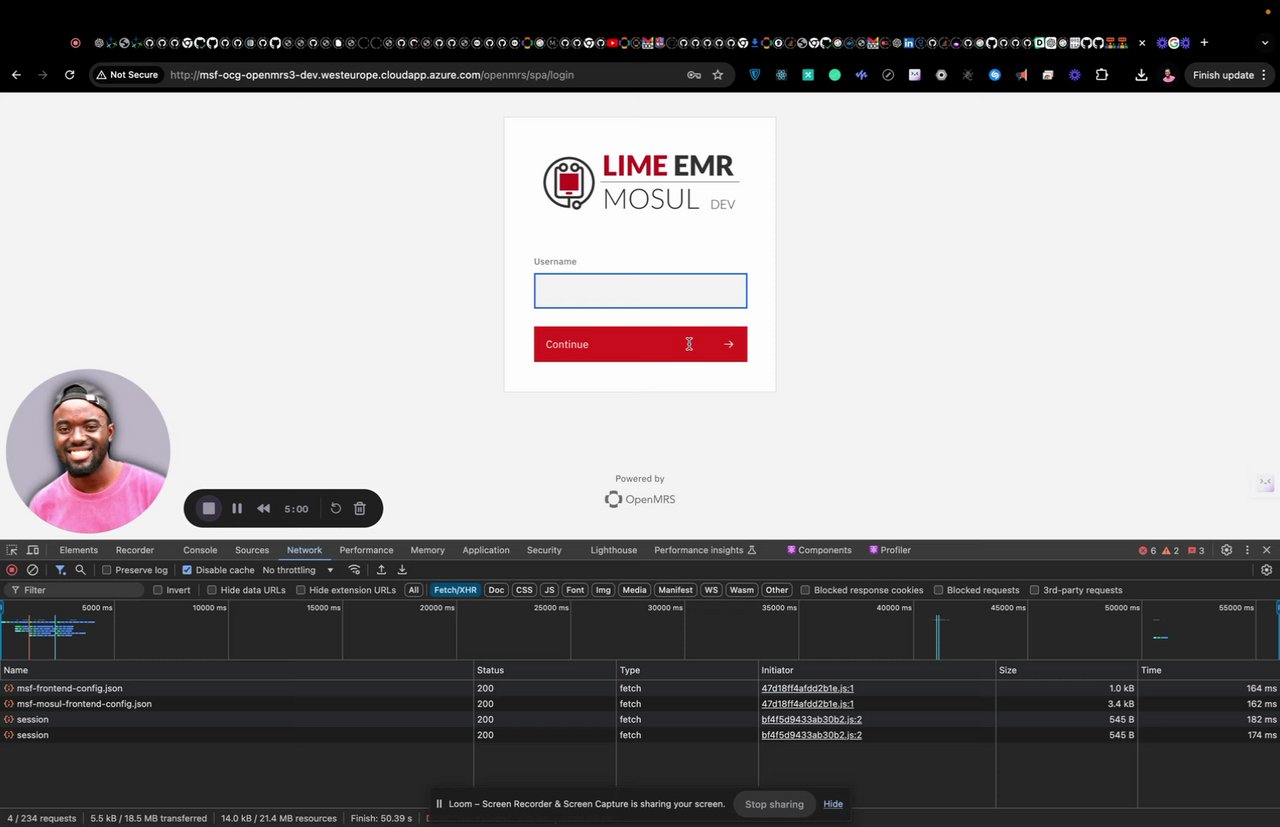Click the yellow warnings count badge

(1170, 550)
